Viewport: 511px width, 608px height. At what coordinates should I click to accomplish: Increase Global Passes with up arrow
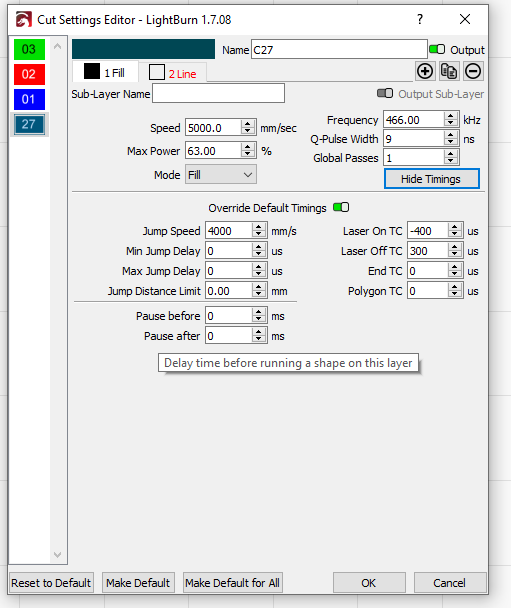click(x=450, y=154)
